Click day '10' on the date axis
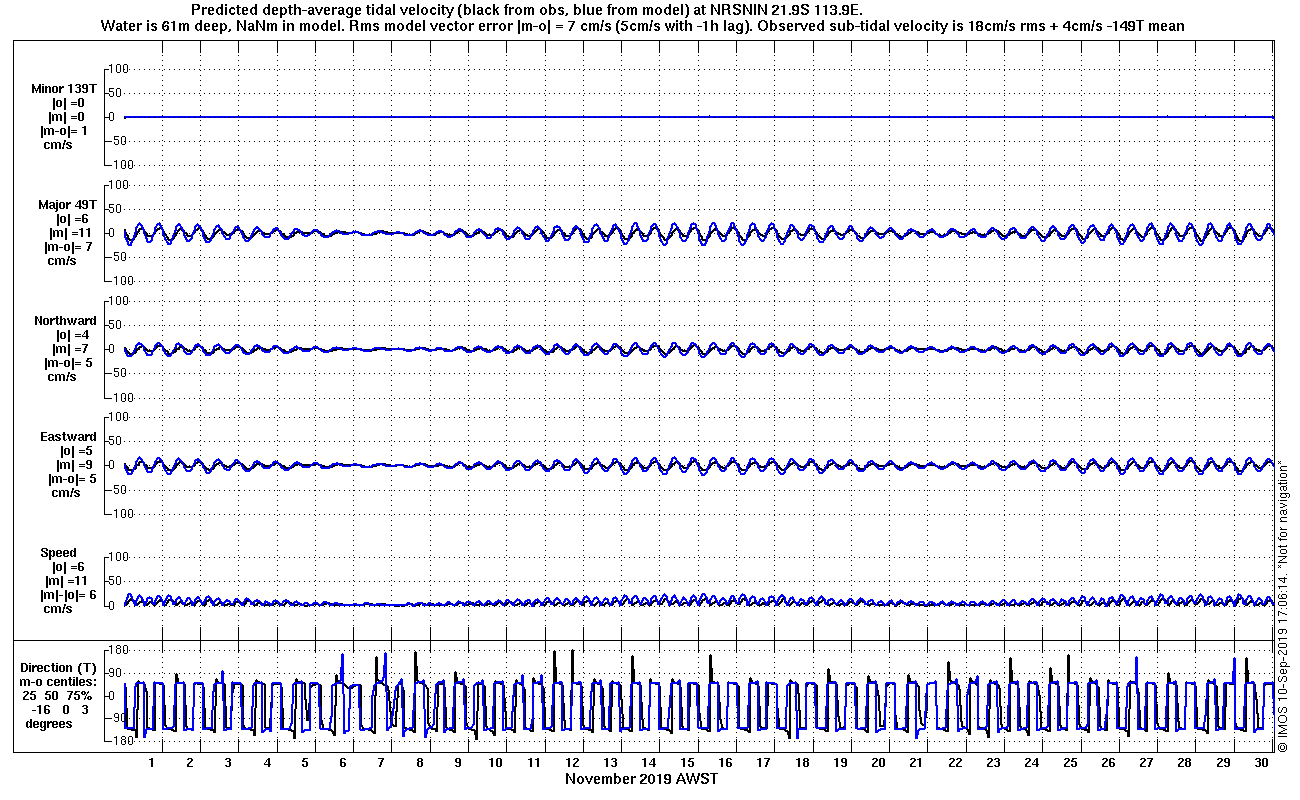Screen dimensions: 1300x800 [496, 763]
